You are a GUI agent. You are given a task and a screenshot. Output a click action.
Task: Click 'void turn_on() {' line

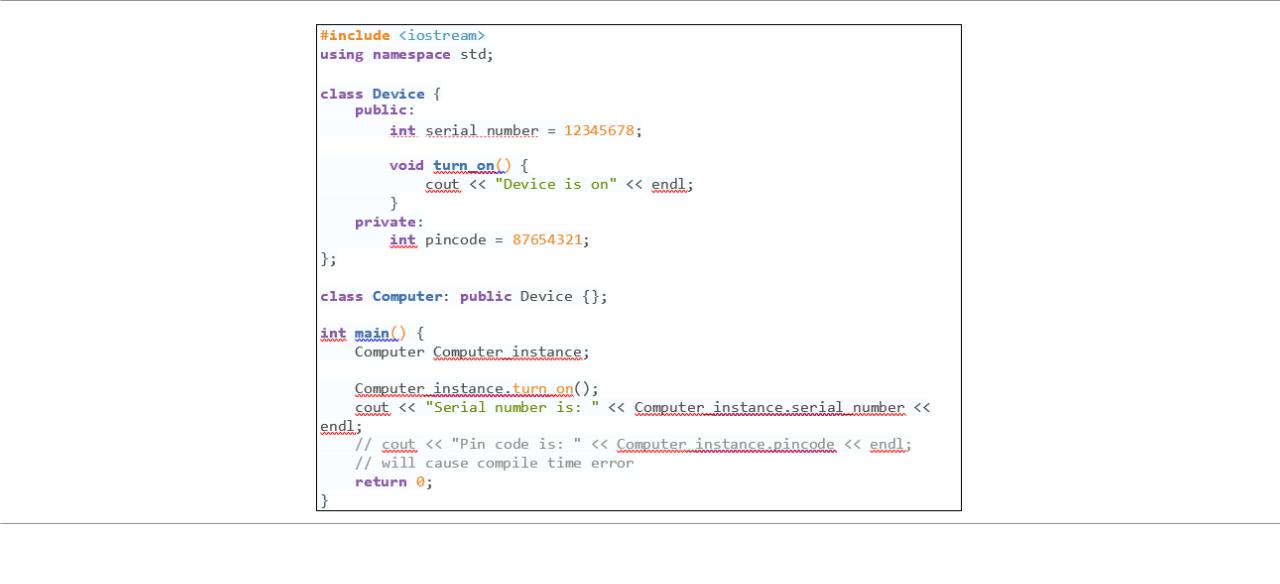459,165
